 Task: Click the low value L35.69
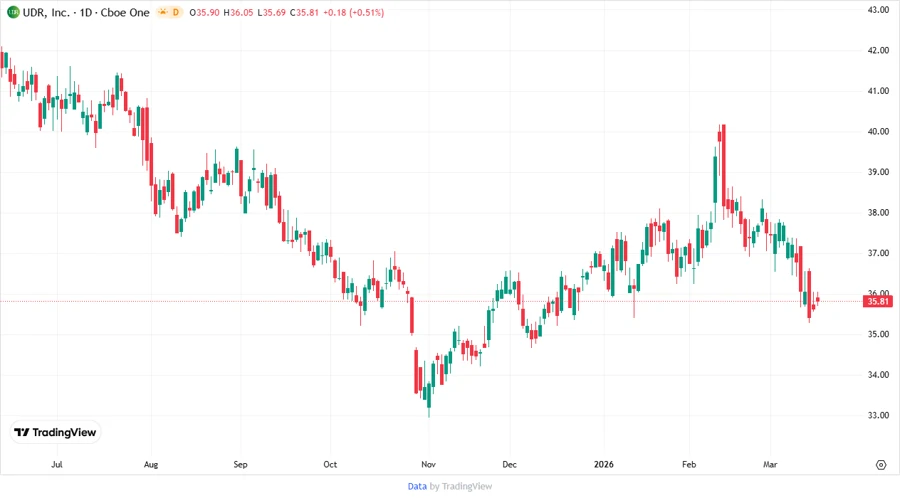point(271,12)
